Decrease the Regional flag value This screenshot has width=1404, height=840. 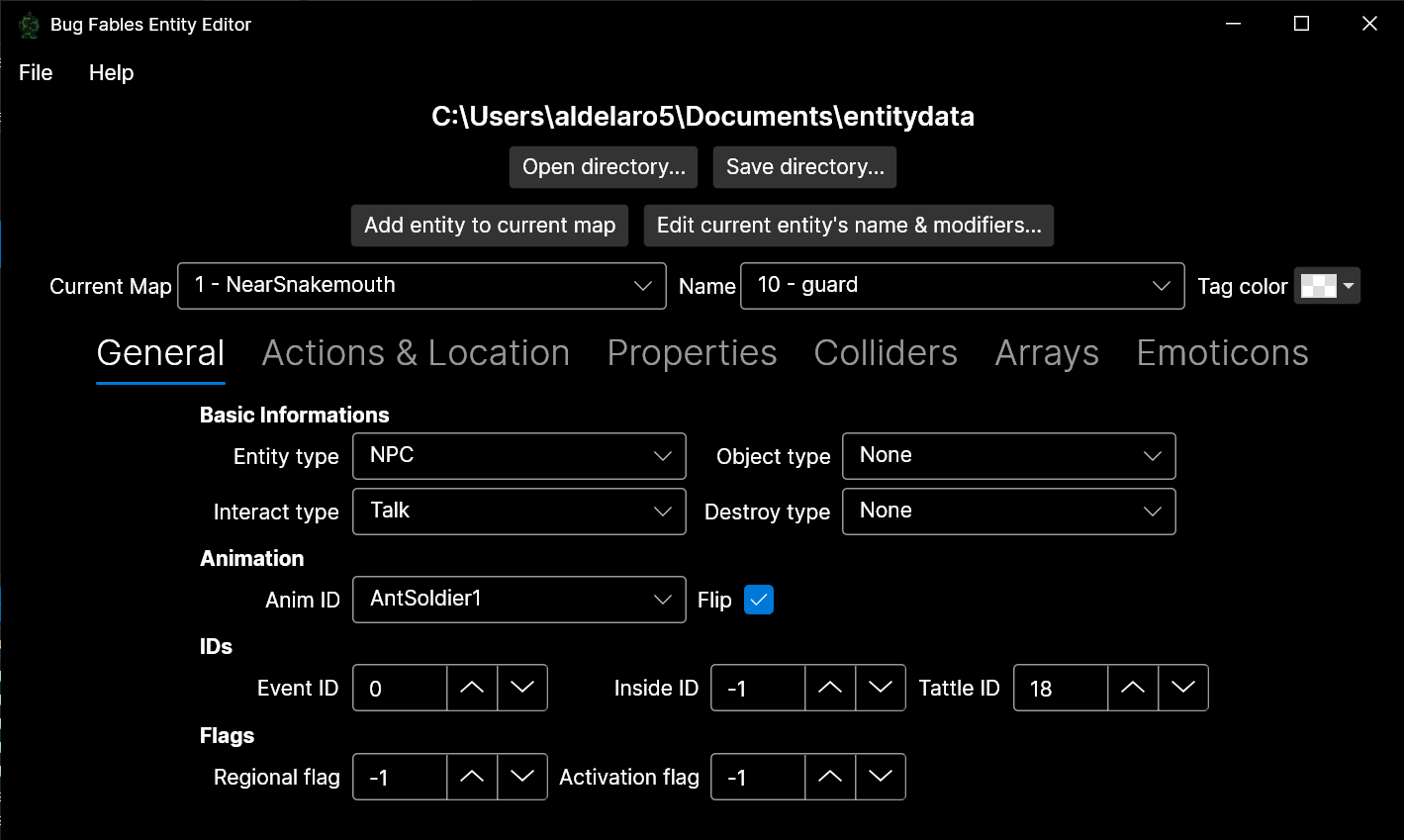(522, 777)
